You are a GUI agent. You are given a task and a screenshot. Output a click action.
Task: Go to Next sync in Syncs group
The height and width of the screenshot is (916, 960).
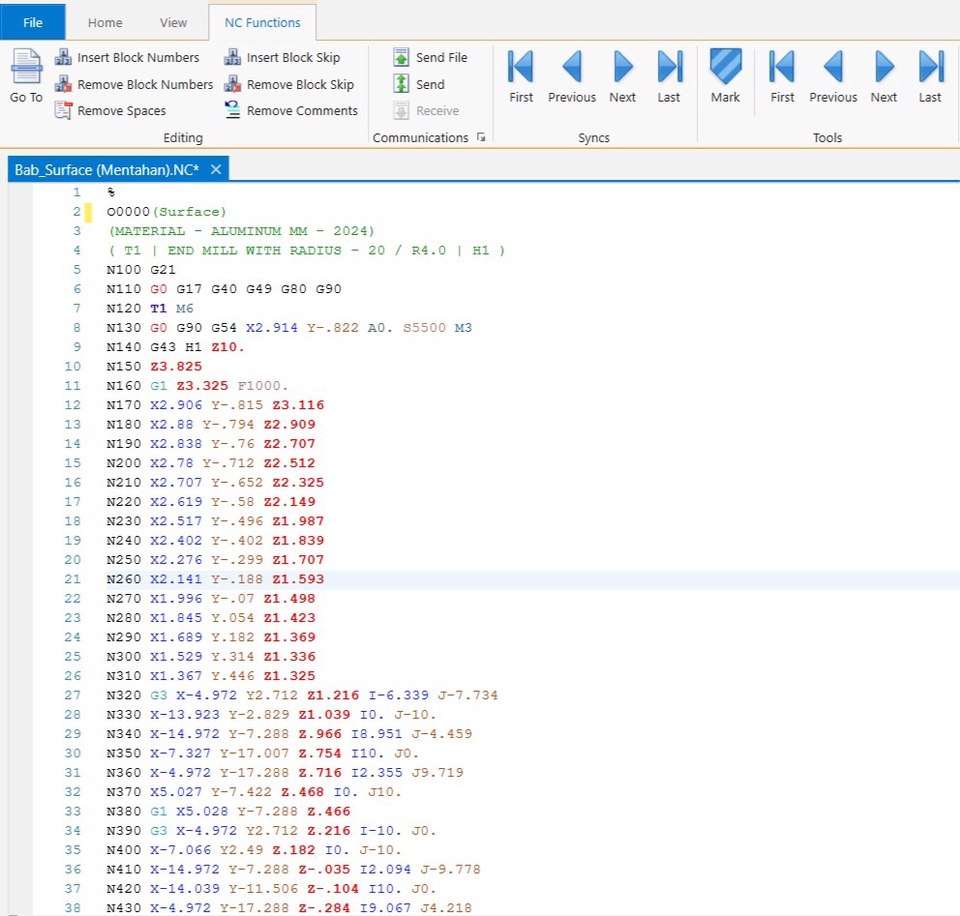(x=623, y=76)
